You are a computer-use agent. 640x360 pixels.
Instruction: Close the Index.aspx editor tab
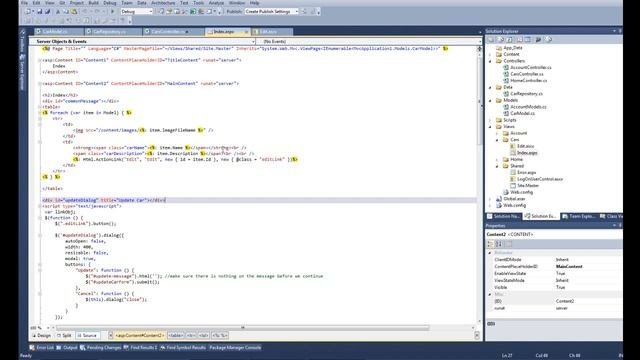(x=246, y=32)
